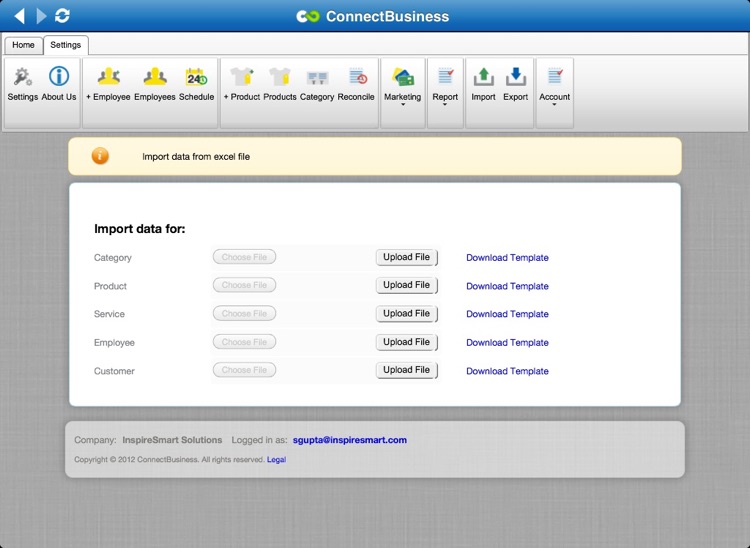
Task: Click the Export toolbar icon
Action: coord(516,77)
